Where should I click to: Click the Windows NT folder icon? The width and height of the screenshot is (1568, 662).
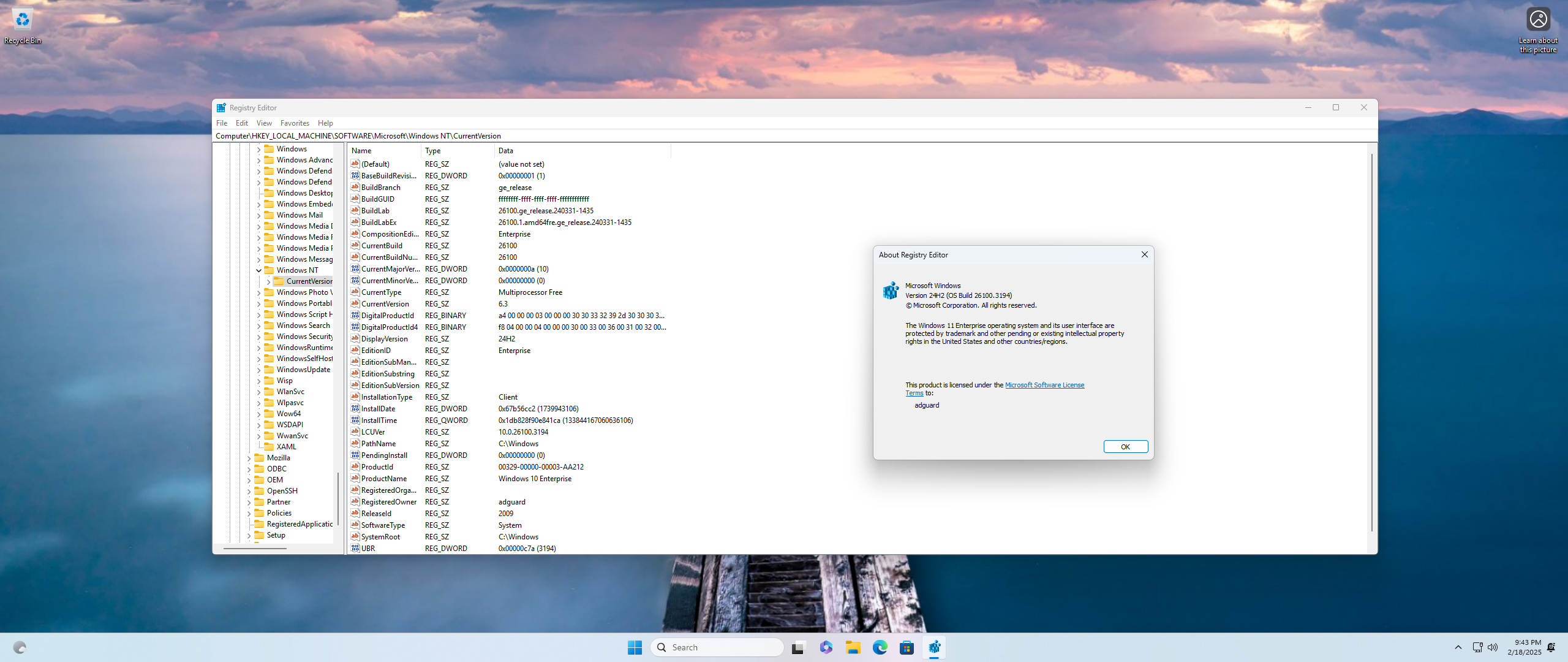tap(269, 270)
